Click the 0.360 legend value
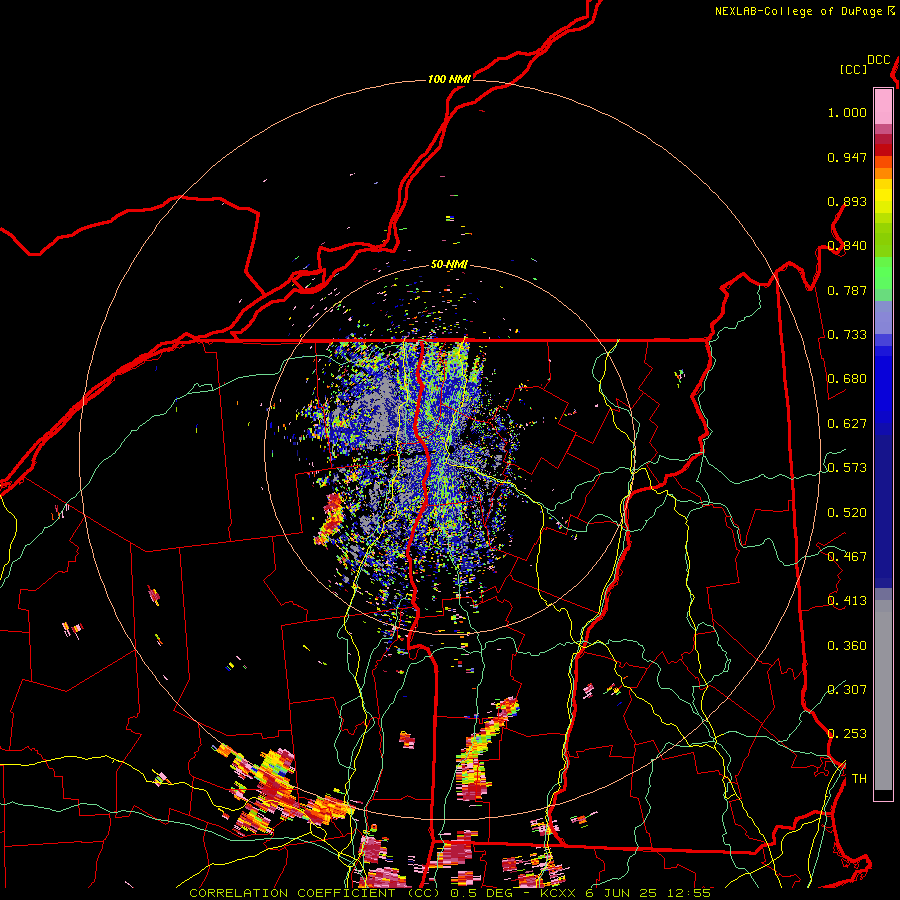 (847, 646)
